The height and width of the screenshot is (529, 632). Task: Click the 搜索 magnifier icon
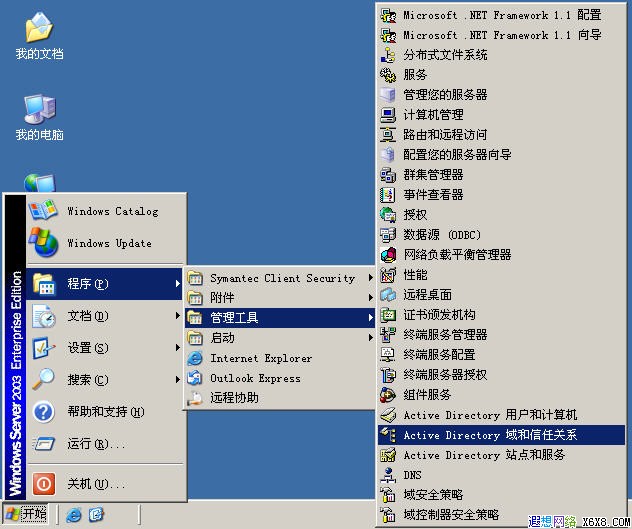(x=44, y=379)
